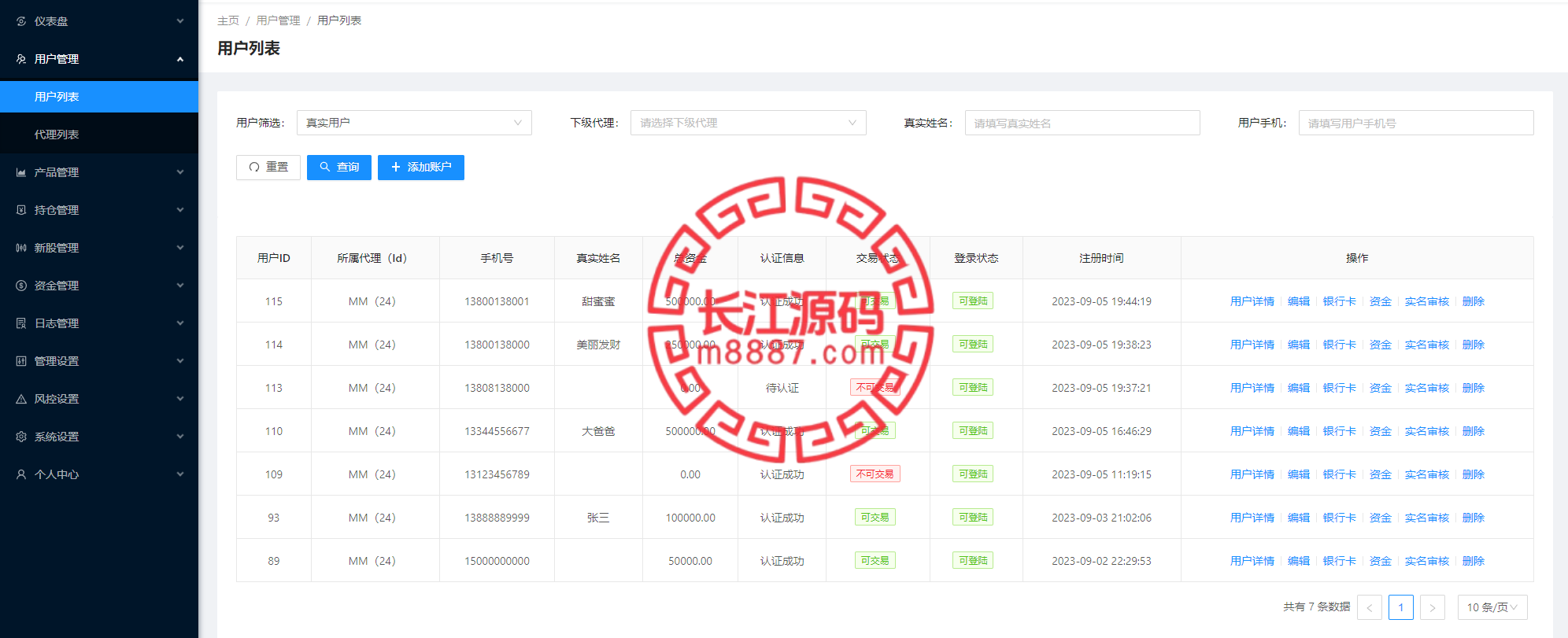Open the 个人中心 menu

[99, 474]
